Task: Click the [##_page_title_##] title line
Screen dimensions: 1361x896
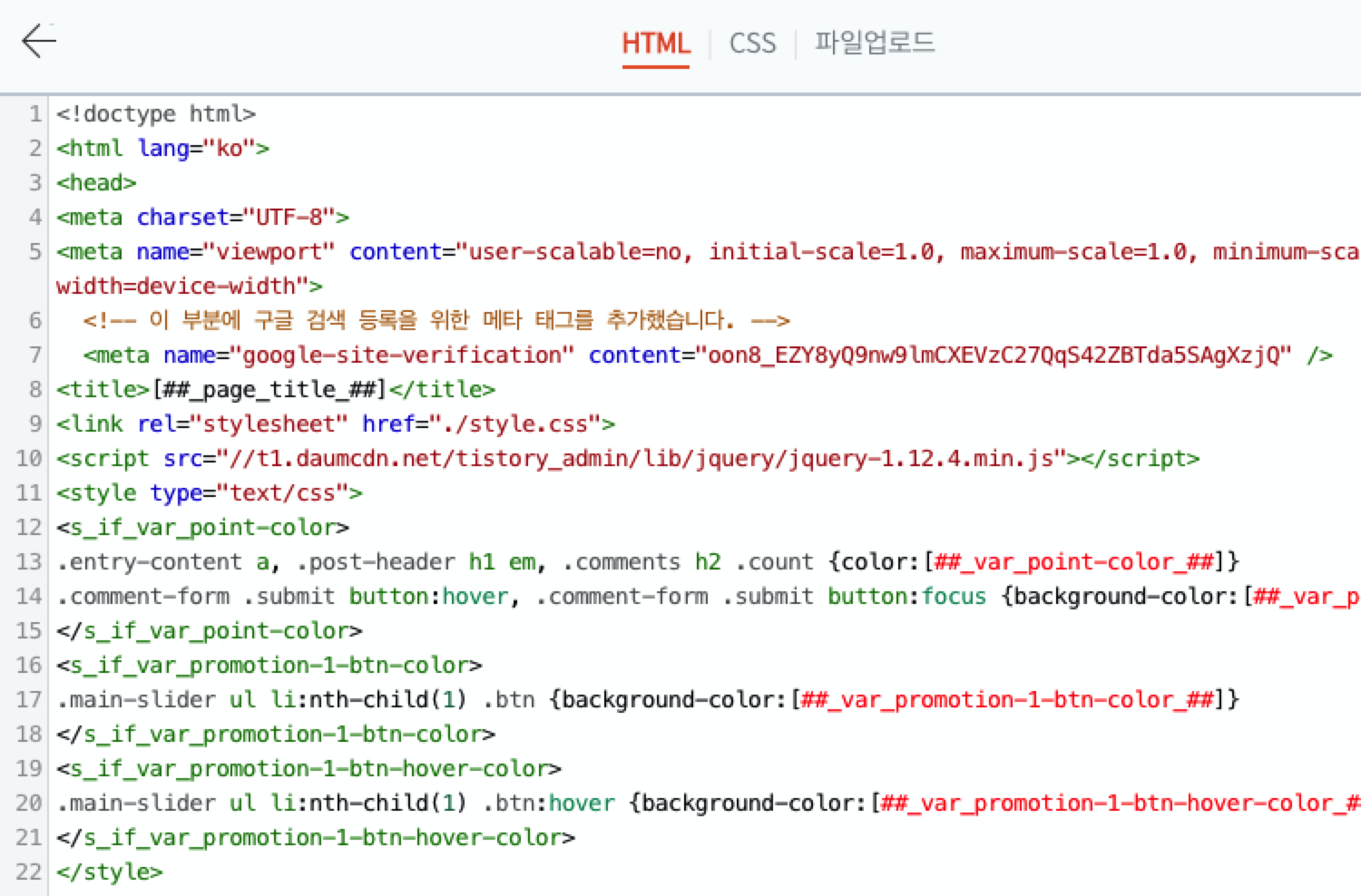Action: pos(276,390)
